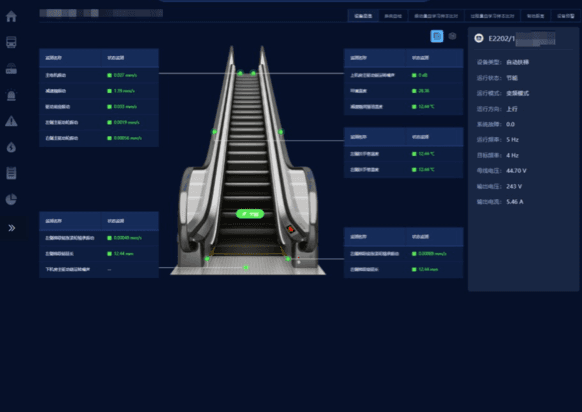Click the direction value 上行
Viewport: 582px width, 412px height.
[x=512, y=109]
